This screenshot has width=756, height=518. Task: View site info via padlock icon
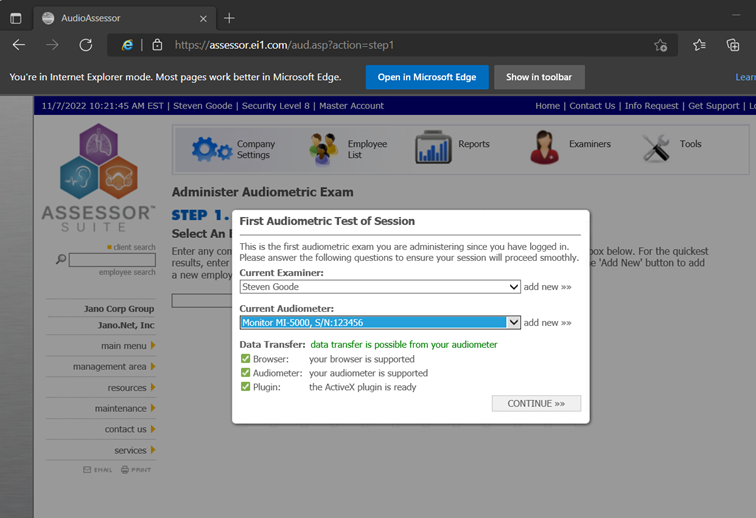pos(157,45)
